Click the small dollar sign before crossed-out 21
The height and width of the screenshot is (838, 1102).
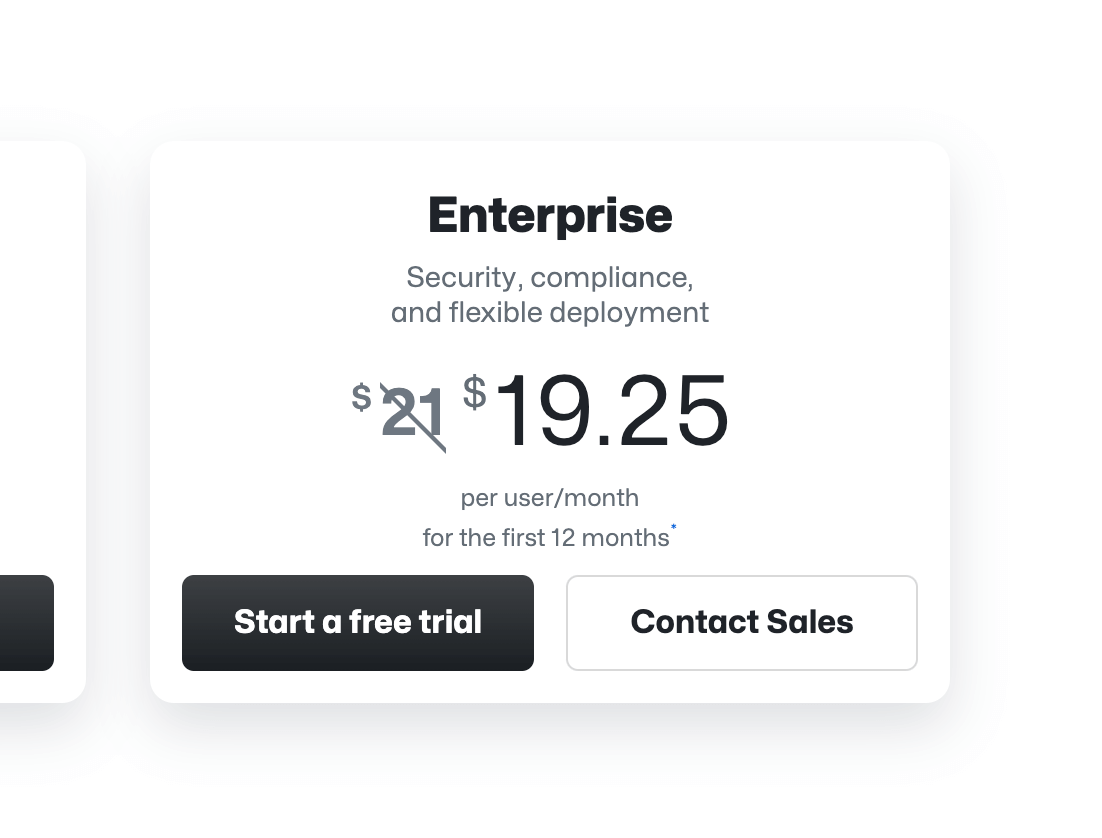point(361,397)
